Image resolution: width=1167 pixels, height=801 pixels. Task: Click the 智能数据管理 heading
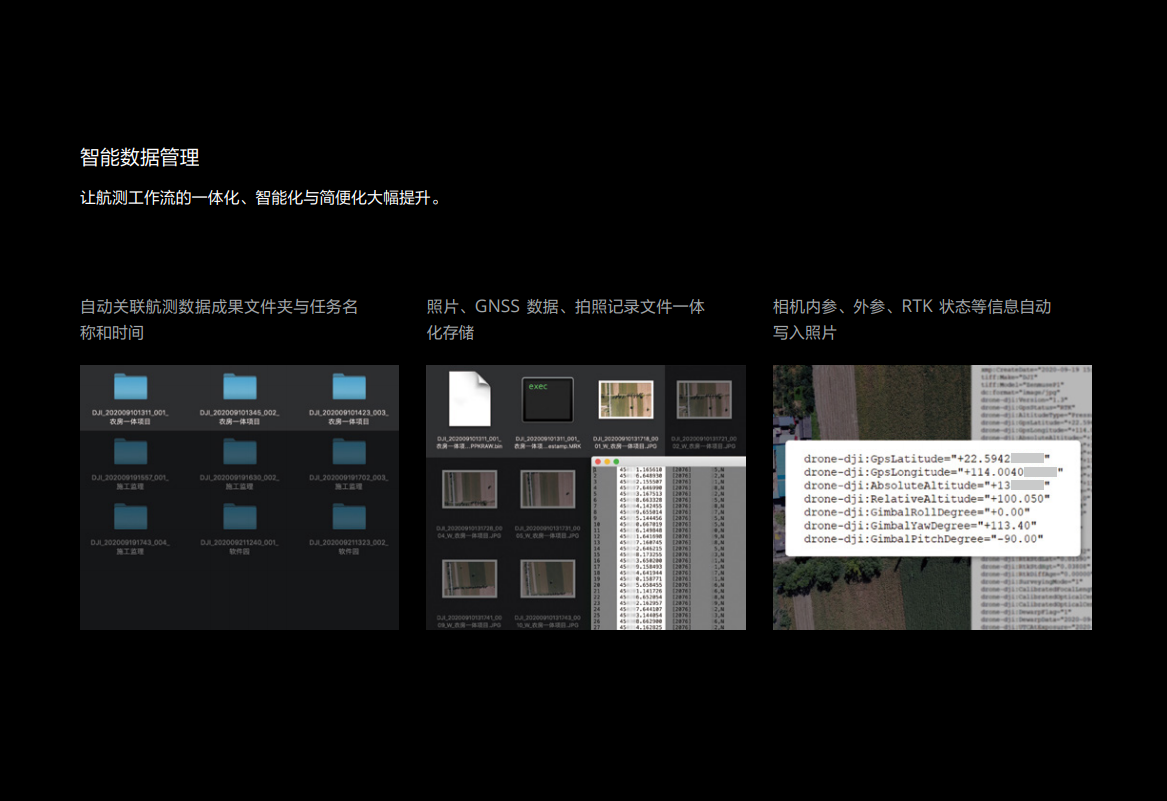click(140, 157)
